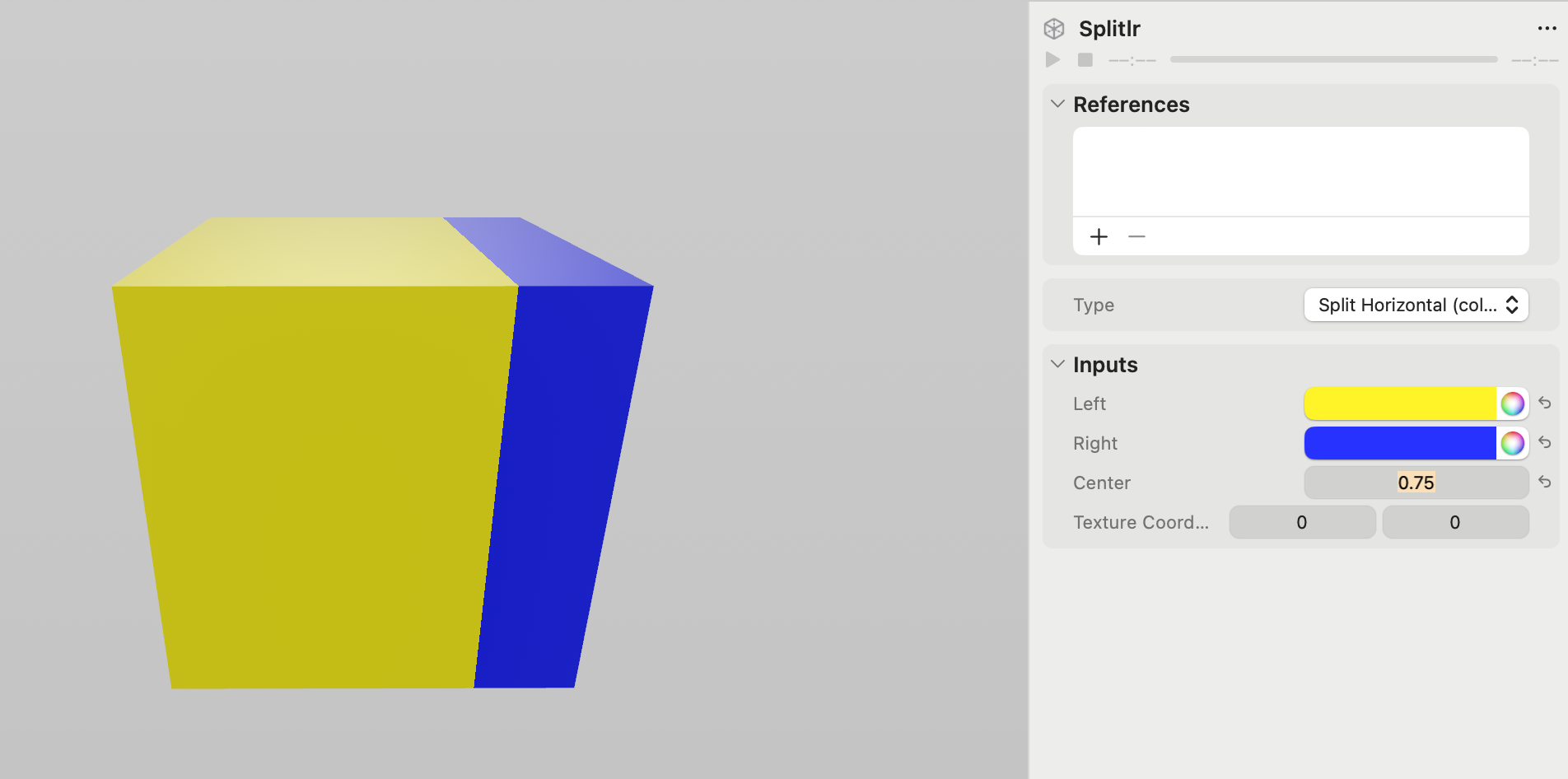Open the Left color wheel picker

[1512, 403]
